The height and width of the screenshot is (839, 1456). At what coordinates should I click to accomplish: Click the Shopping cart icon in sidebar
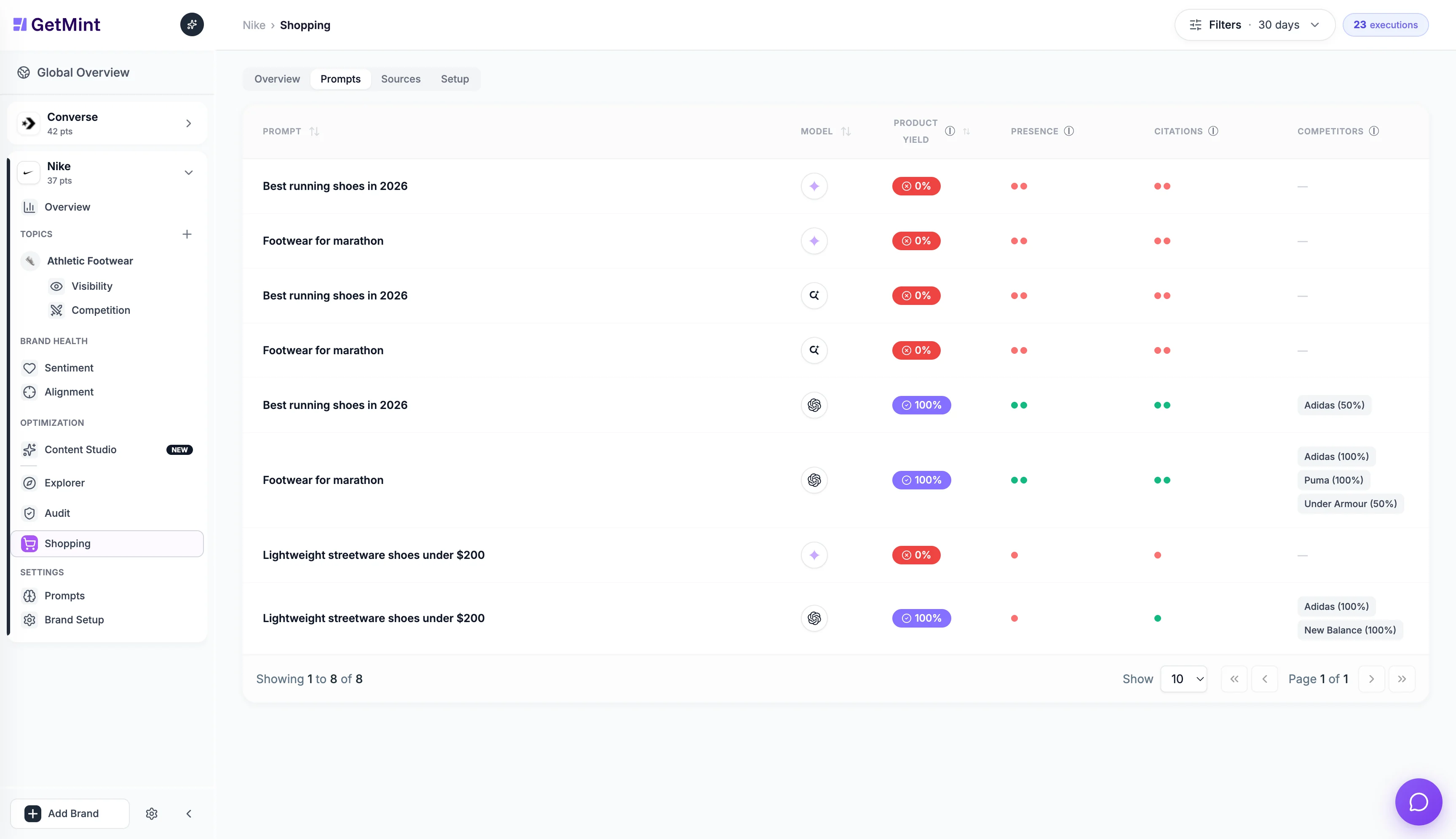[29, 543]
